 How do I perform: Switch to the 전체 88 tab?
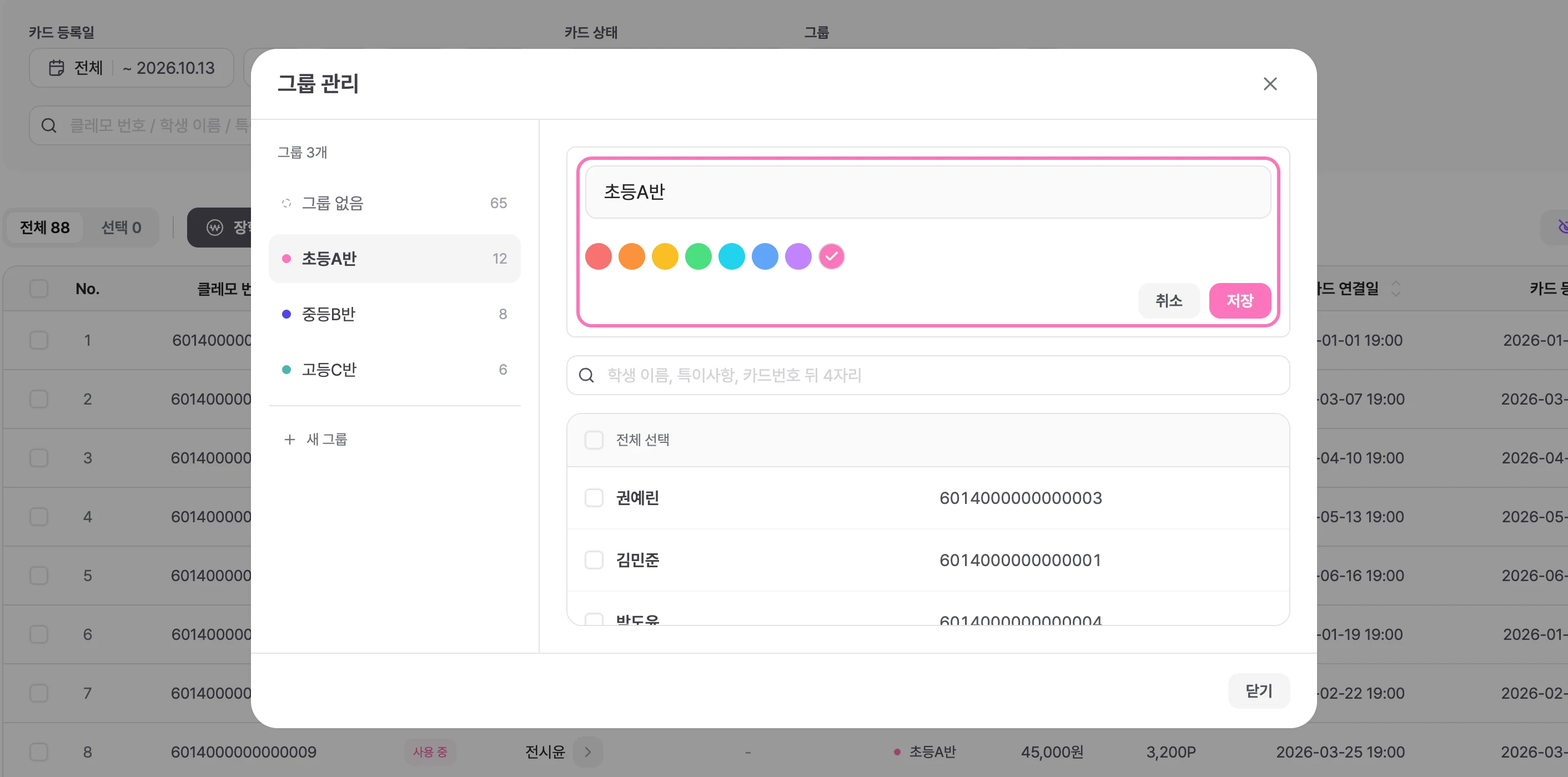click(44, 228)
